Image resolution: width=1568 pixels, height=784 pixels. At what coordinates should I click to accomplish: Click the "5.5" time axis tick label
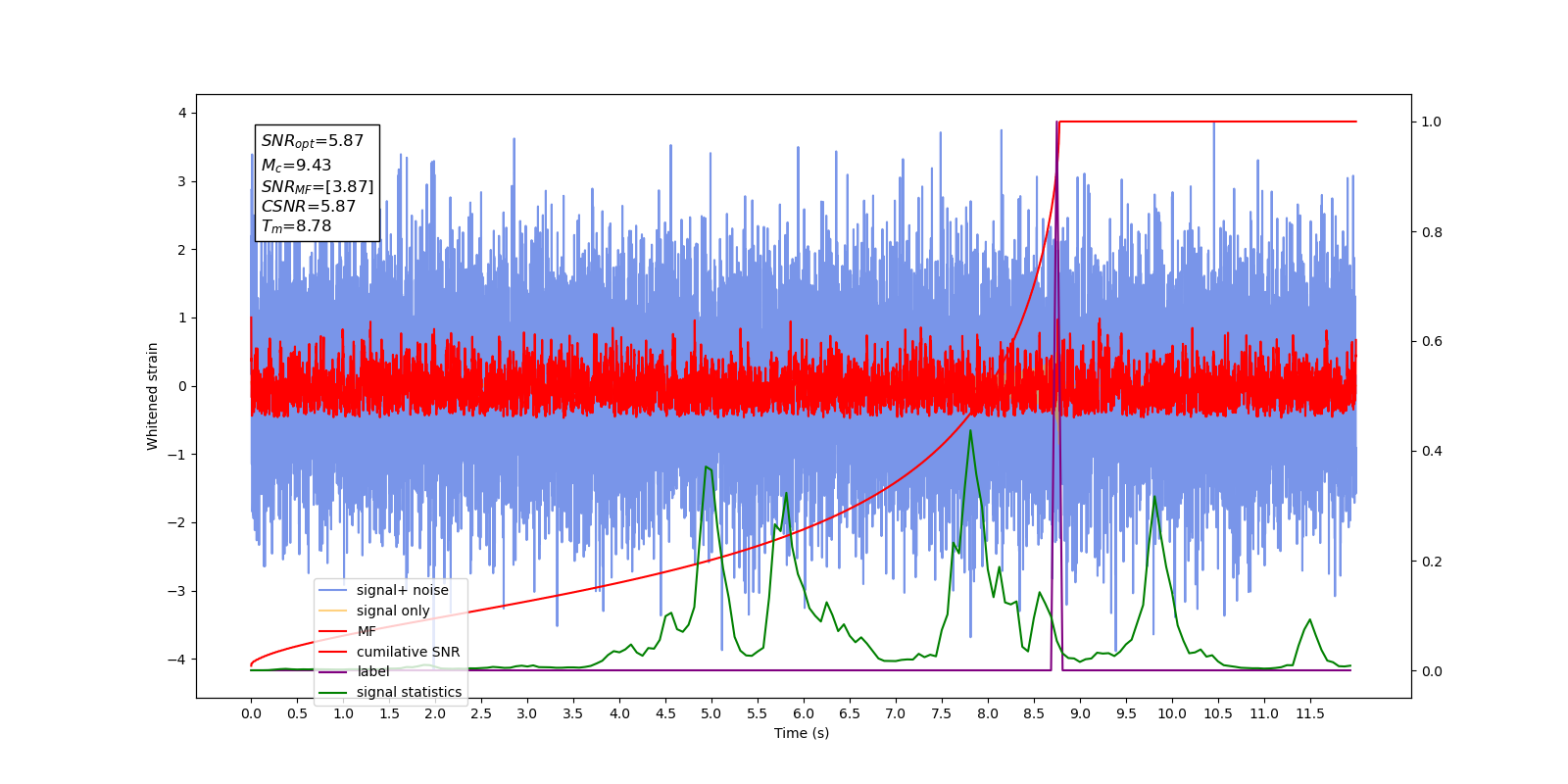pyautogui.click(x=758, y=713)
